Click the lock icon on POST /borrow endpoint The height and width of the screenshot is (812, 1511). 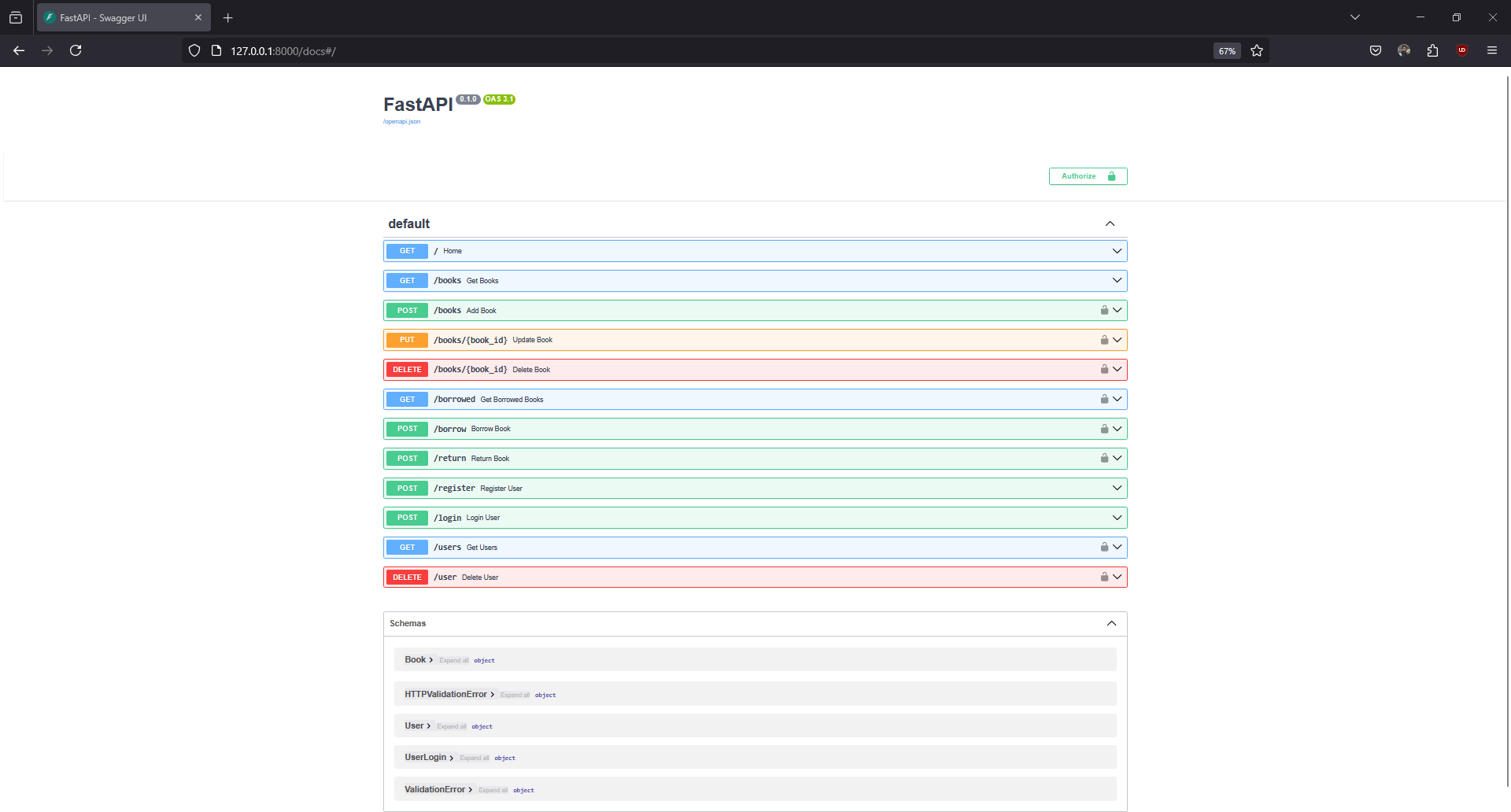(x=1104, y=428)
